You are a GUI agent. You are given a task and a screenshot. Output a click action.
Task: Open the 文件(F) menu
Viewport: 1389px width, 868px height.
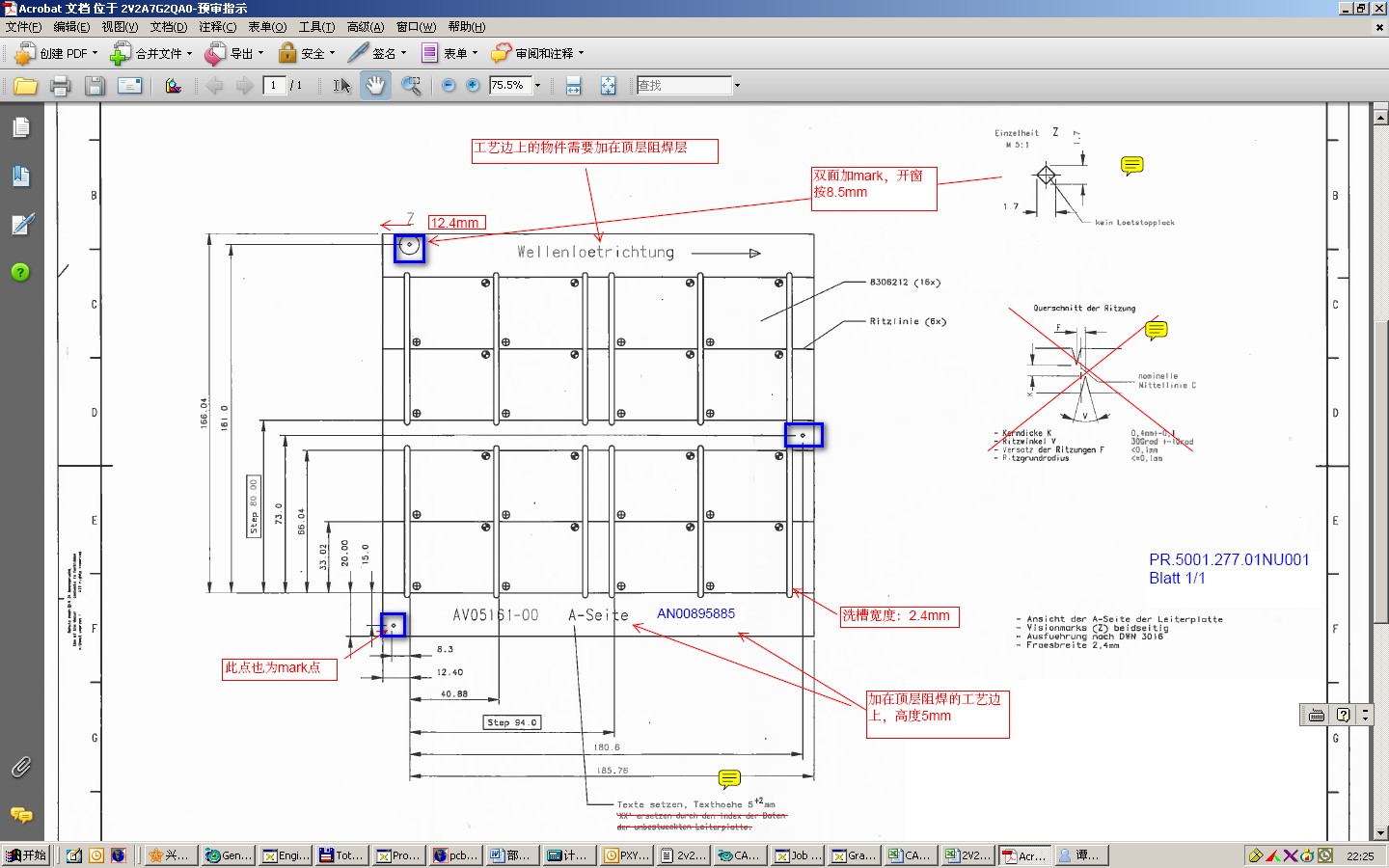pyautogui.click(x=23, y=27)
